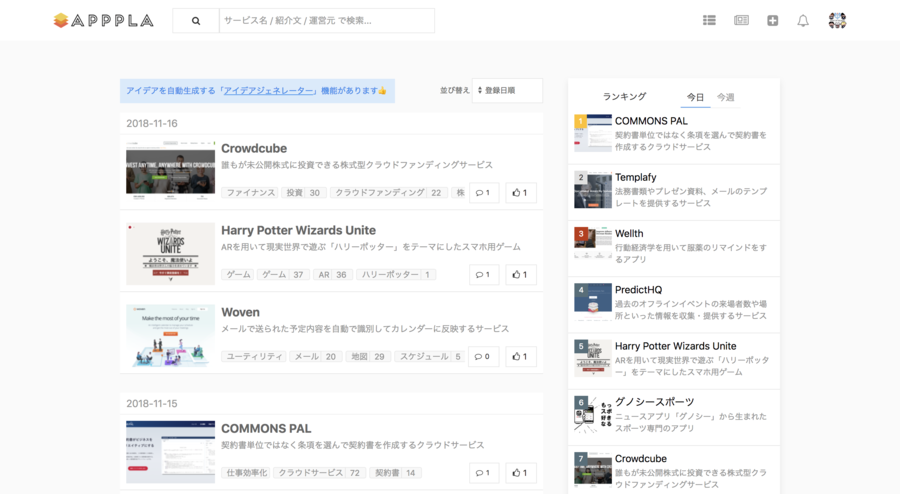Click the PredictHQ ranking thumbnail
This screenshot has height=494, width=900.
593,302
